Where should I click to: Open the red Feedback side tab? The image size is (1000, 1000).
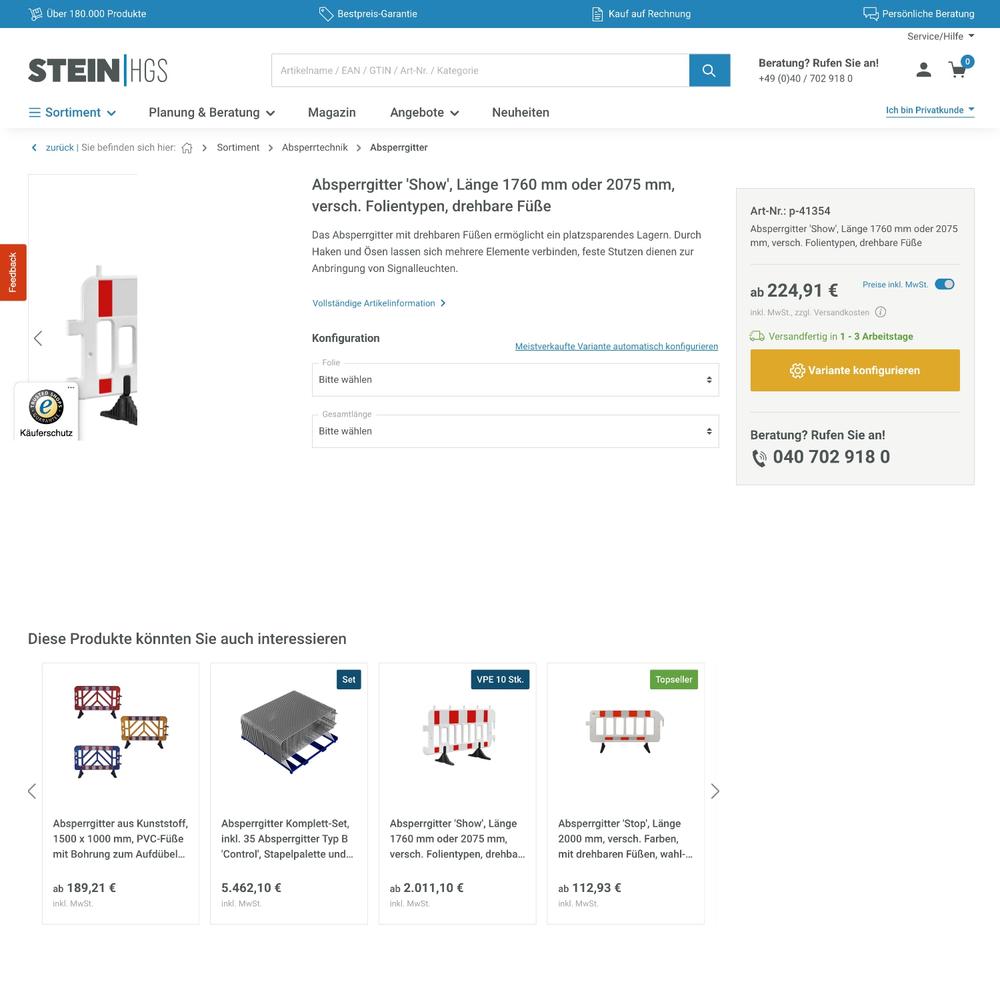pos(13,272)
